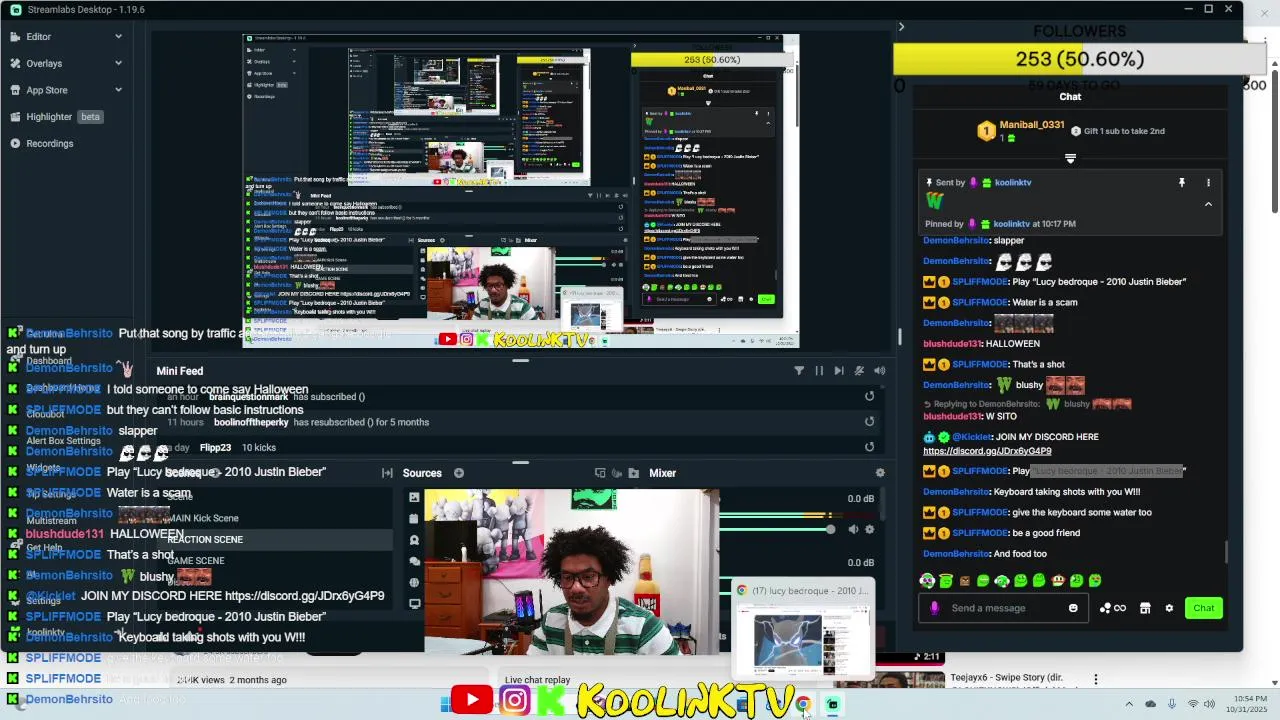This screenshot has height=720, width=1280.
Task: Collapse the pinned message chevron
Action: point(1208,204)
